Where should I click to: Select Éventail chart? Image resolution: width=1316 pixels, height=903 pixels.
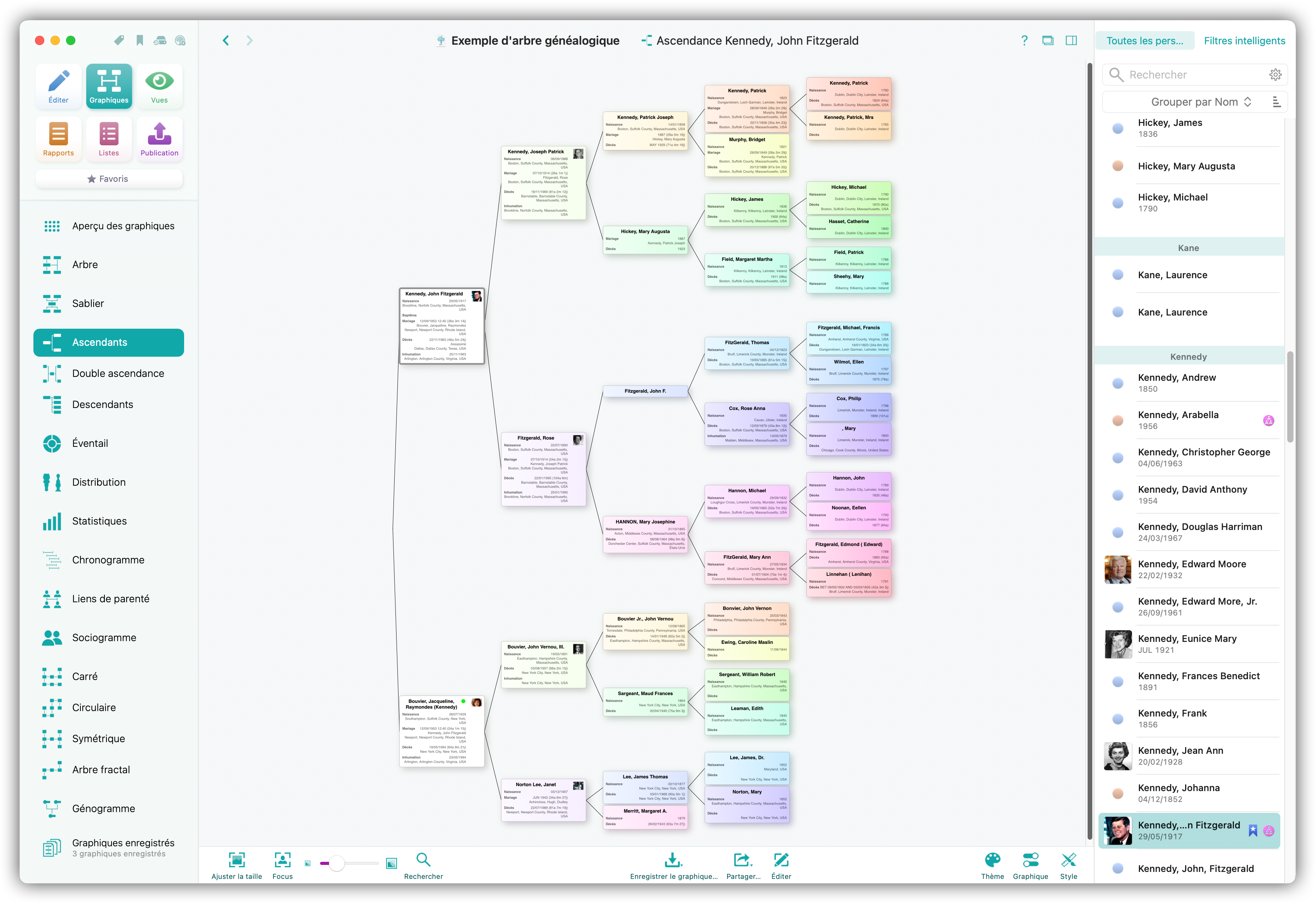click(109, 444)
